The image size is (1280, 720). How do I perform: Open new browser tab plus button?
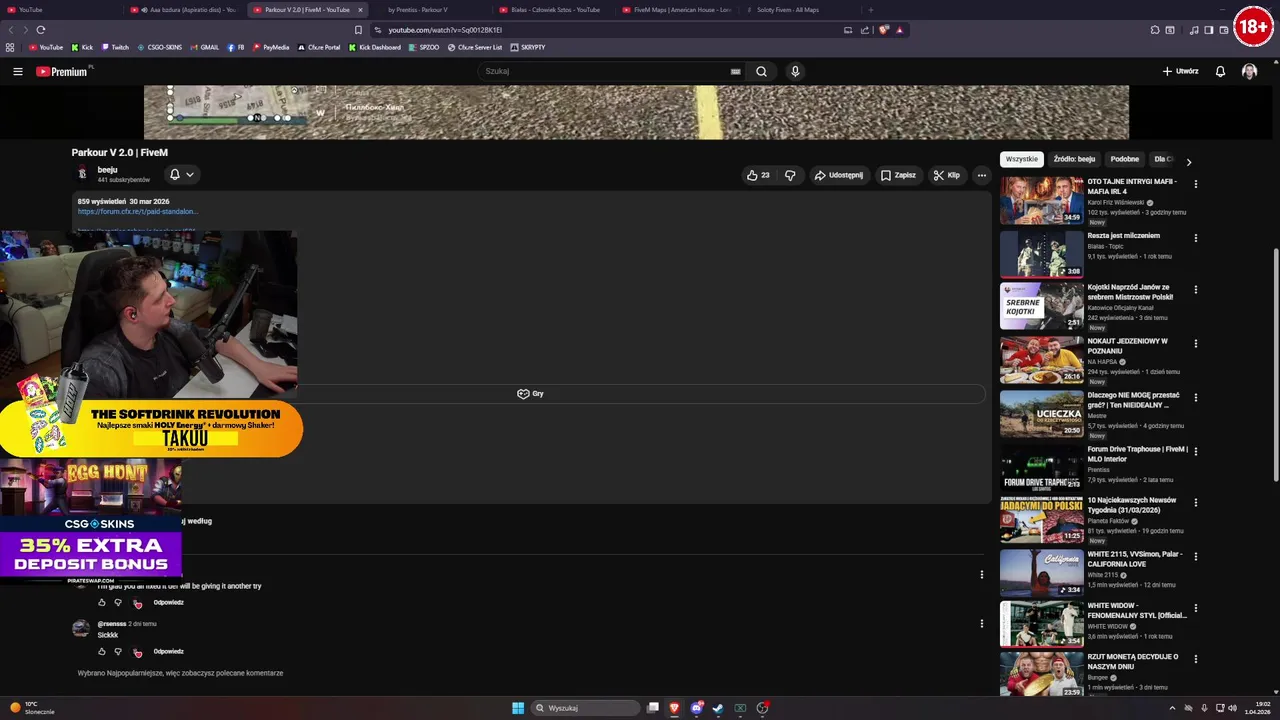(870, 10)
